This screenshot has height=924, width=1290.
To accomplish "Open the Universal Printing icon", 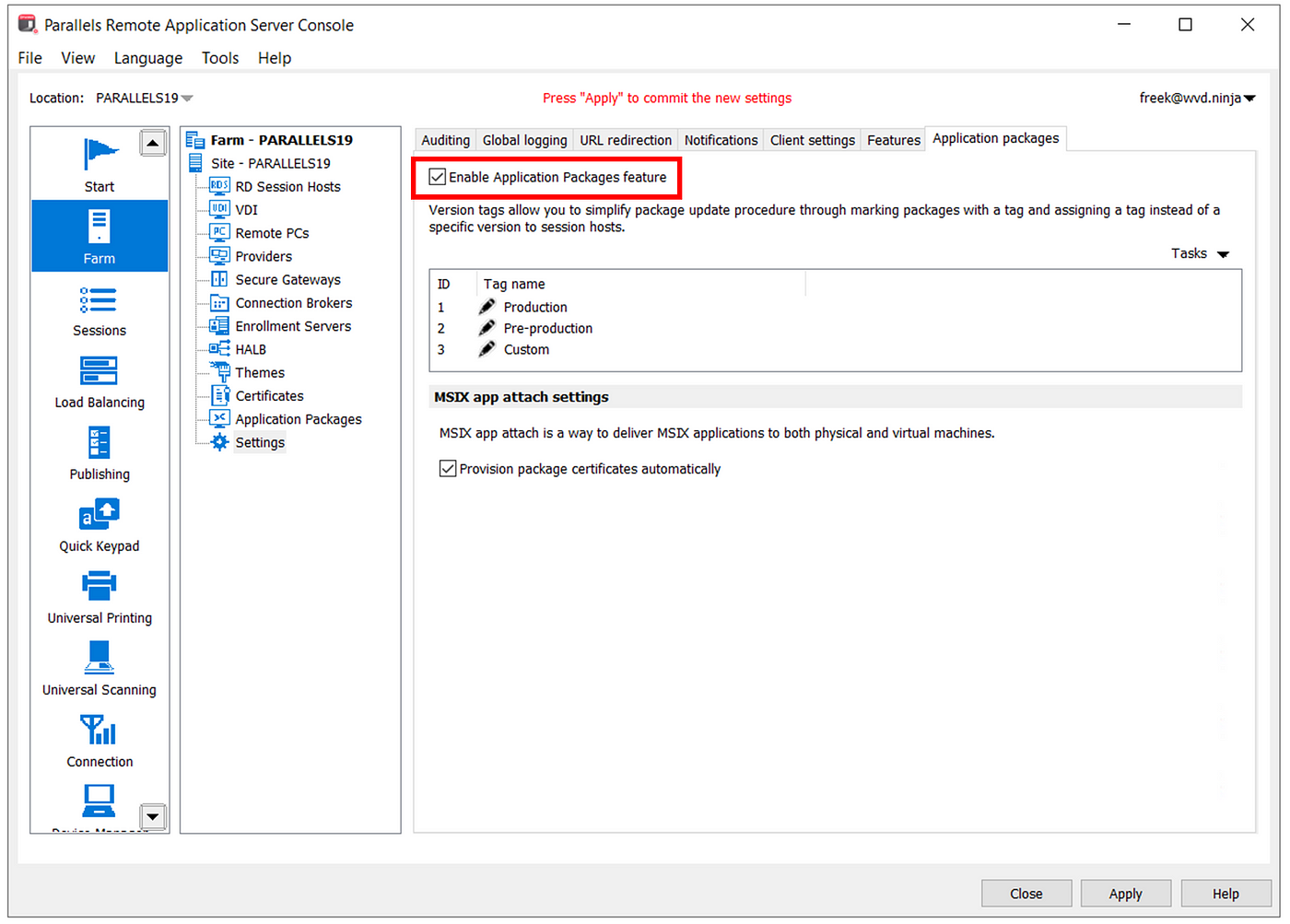I will tap(99, 586).
